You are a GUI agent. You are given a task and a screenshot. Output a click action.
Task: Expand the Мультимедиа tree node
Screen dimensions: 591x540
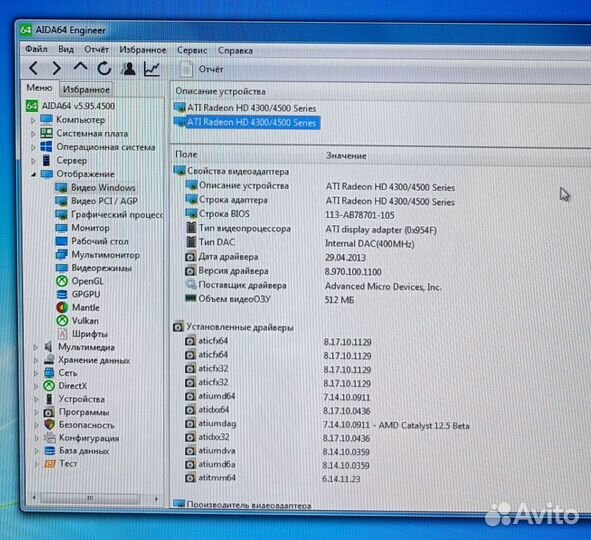(35, 347)
